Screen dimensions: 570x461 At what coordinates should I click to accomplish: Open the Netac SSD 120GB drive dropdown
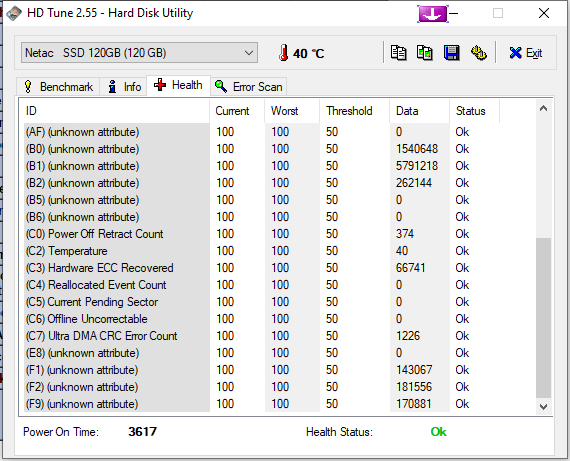pos(139,53)
